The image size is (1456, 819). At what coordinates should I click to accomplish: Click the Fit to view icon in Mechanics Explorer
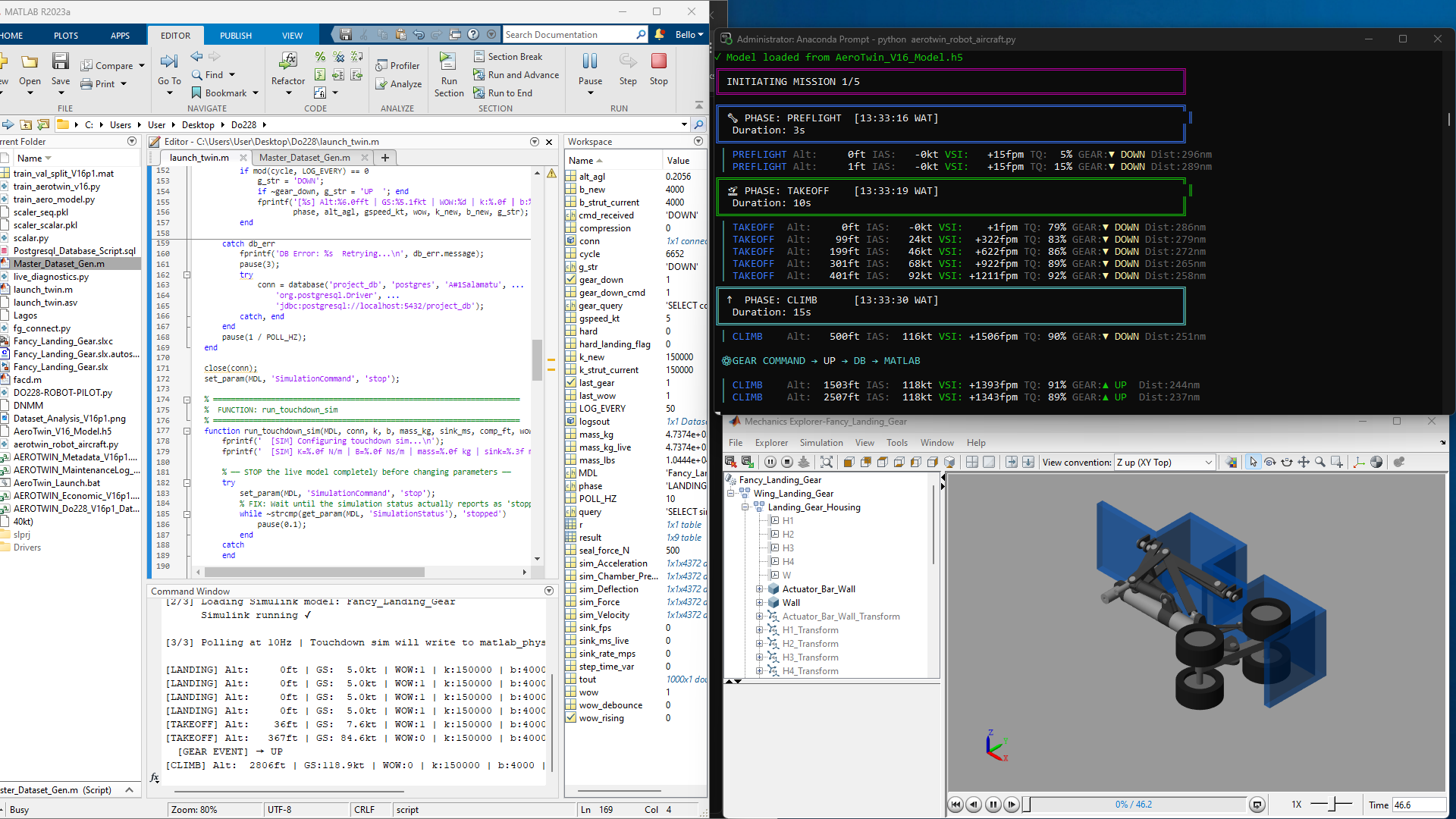827,462
